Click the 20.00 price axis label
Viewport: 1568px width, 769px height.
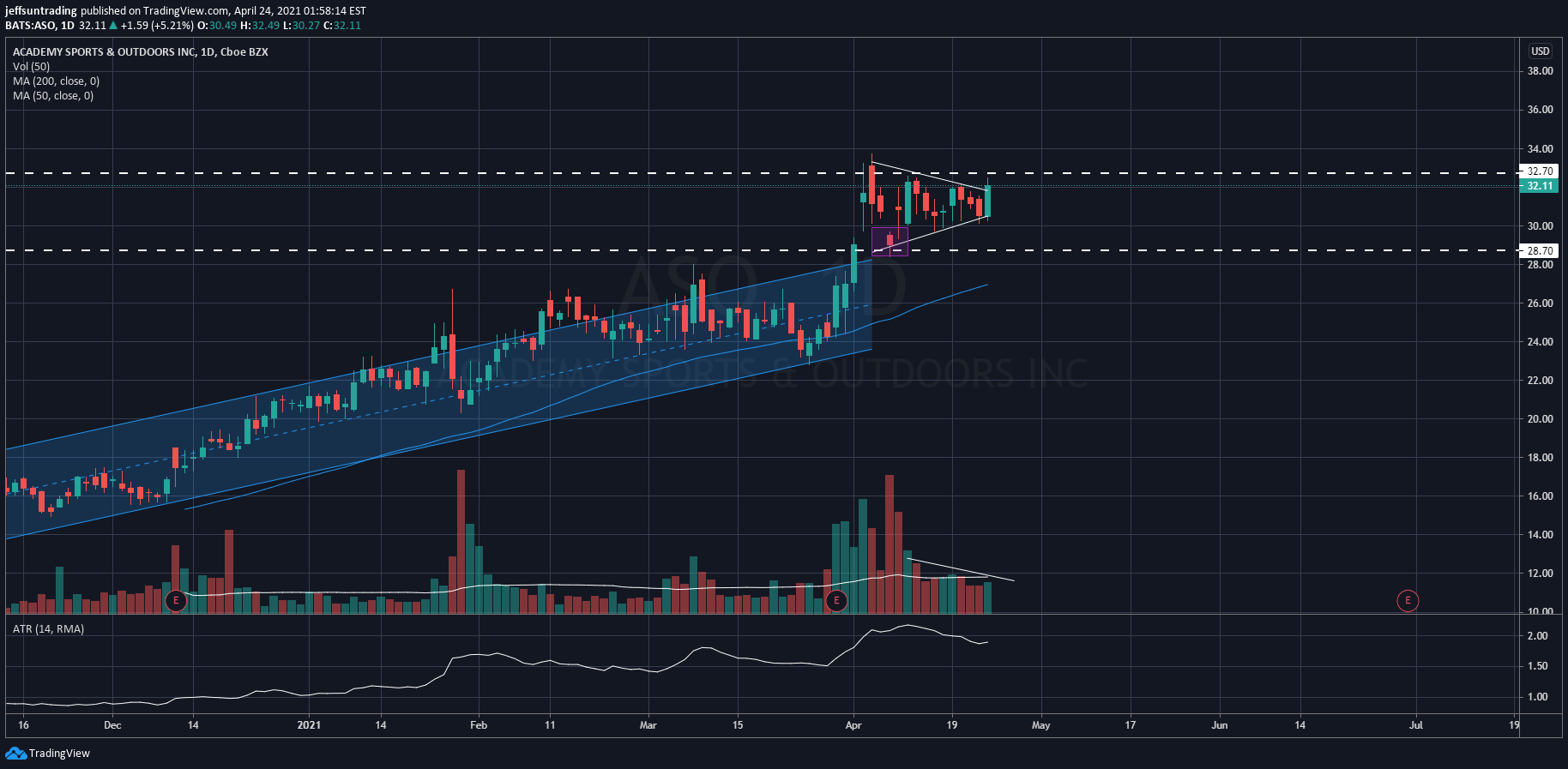pyautogui.click(x=1540, y=419)
